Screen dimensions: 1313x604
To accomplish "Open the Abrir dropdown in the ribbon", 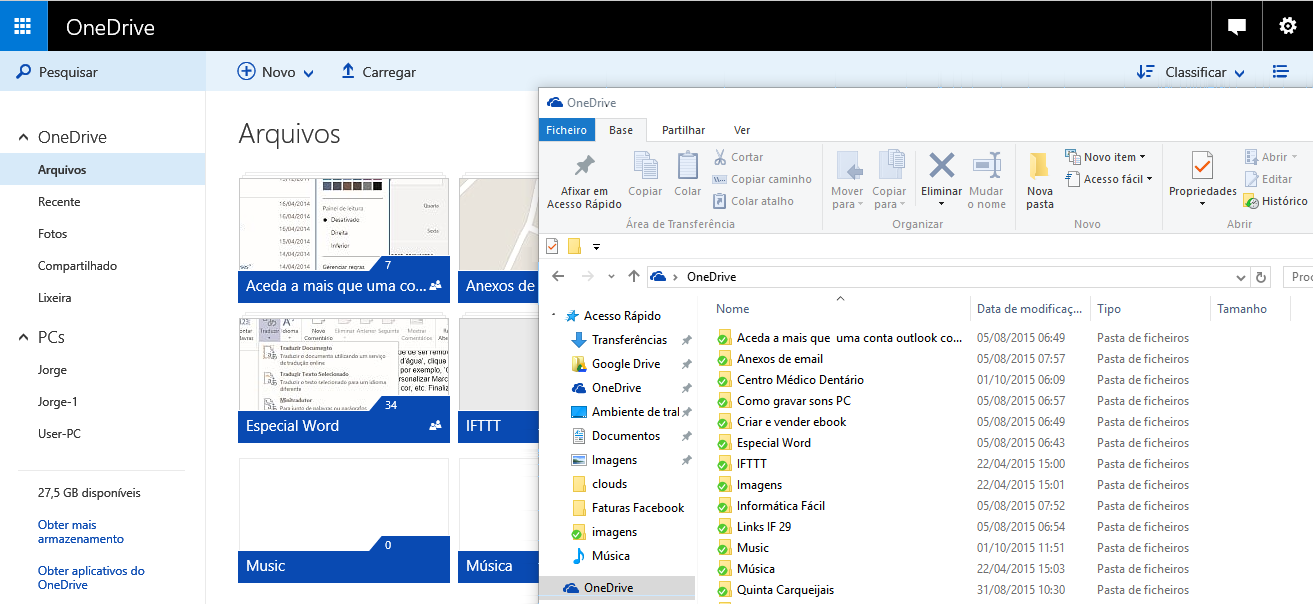I will [x=1271, y=157].
